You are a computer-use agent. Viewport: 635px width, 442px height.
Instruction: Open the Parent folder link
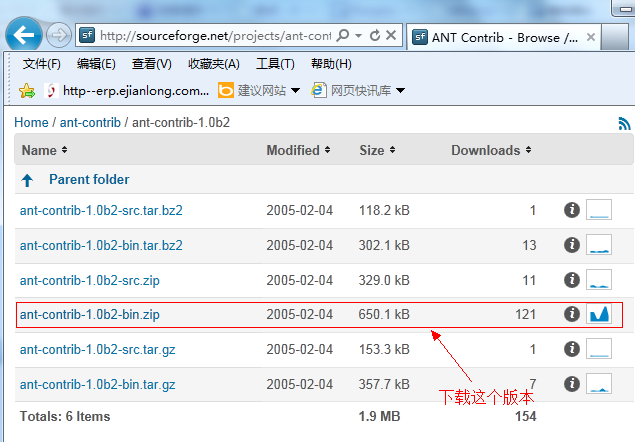pyautogui.click(x=89, y=179)
